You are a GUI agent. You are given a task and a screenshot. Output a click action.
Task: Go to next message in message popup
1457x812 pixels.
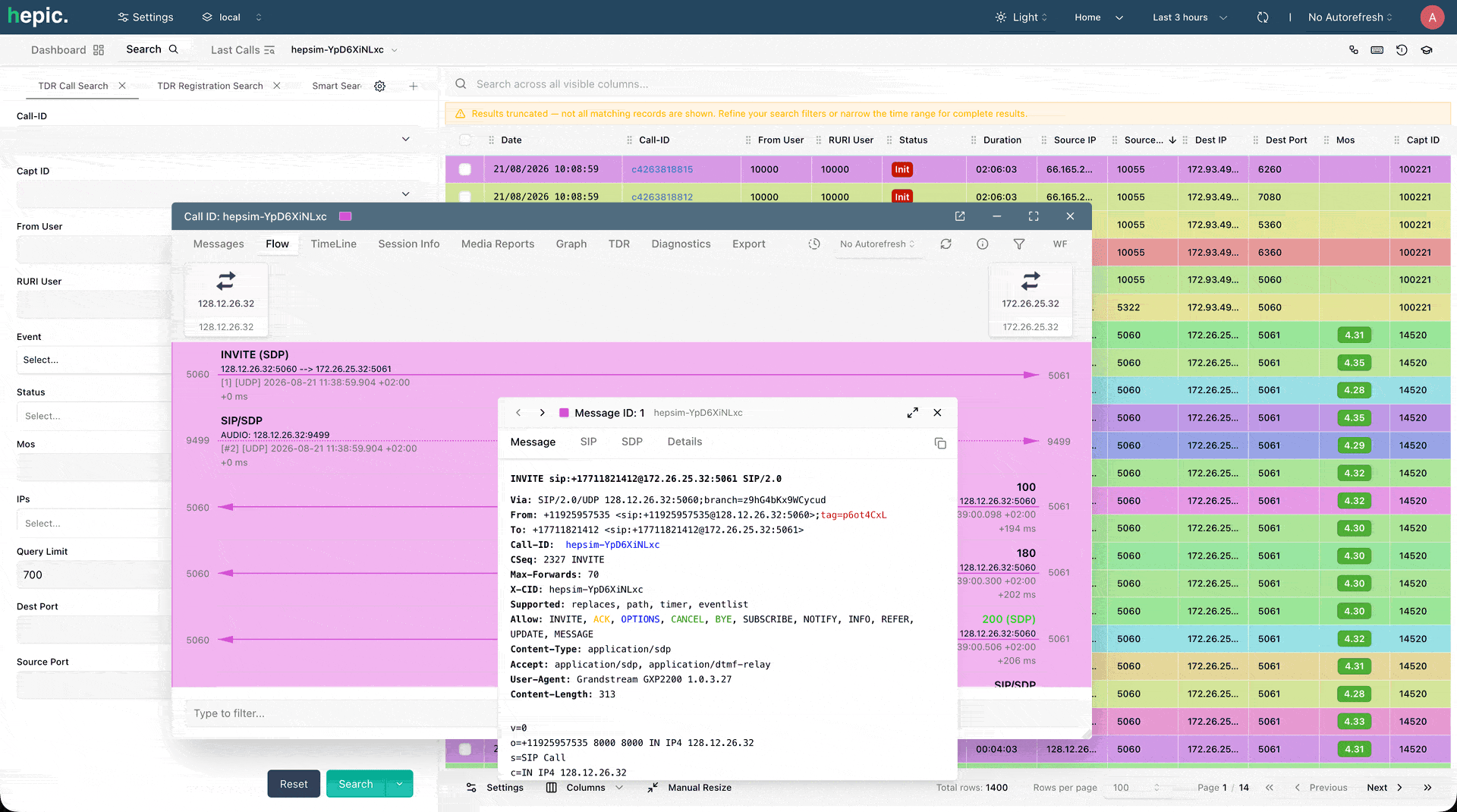click(542, 413)
